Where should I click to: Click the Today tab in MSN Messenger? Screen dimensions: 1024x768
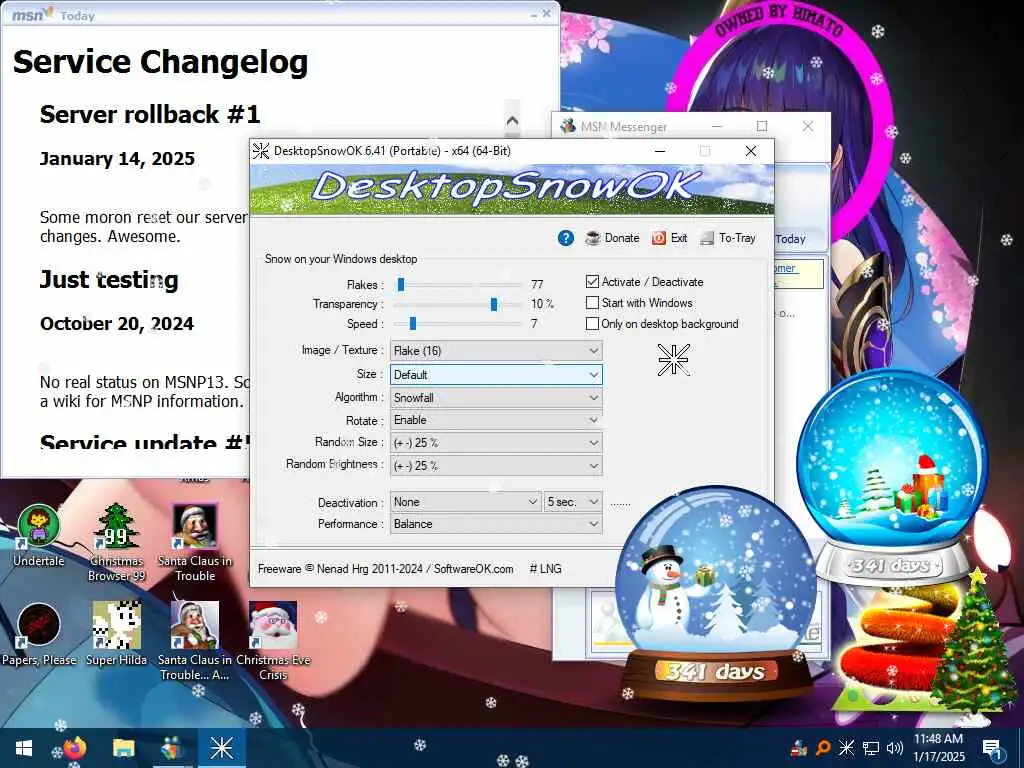pyautogui.click(x=791, y=239)
